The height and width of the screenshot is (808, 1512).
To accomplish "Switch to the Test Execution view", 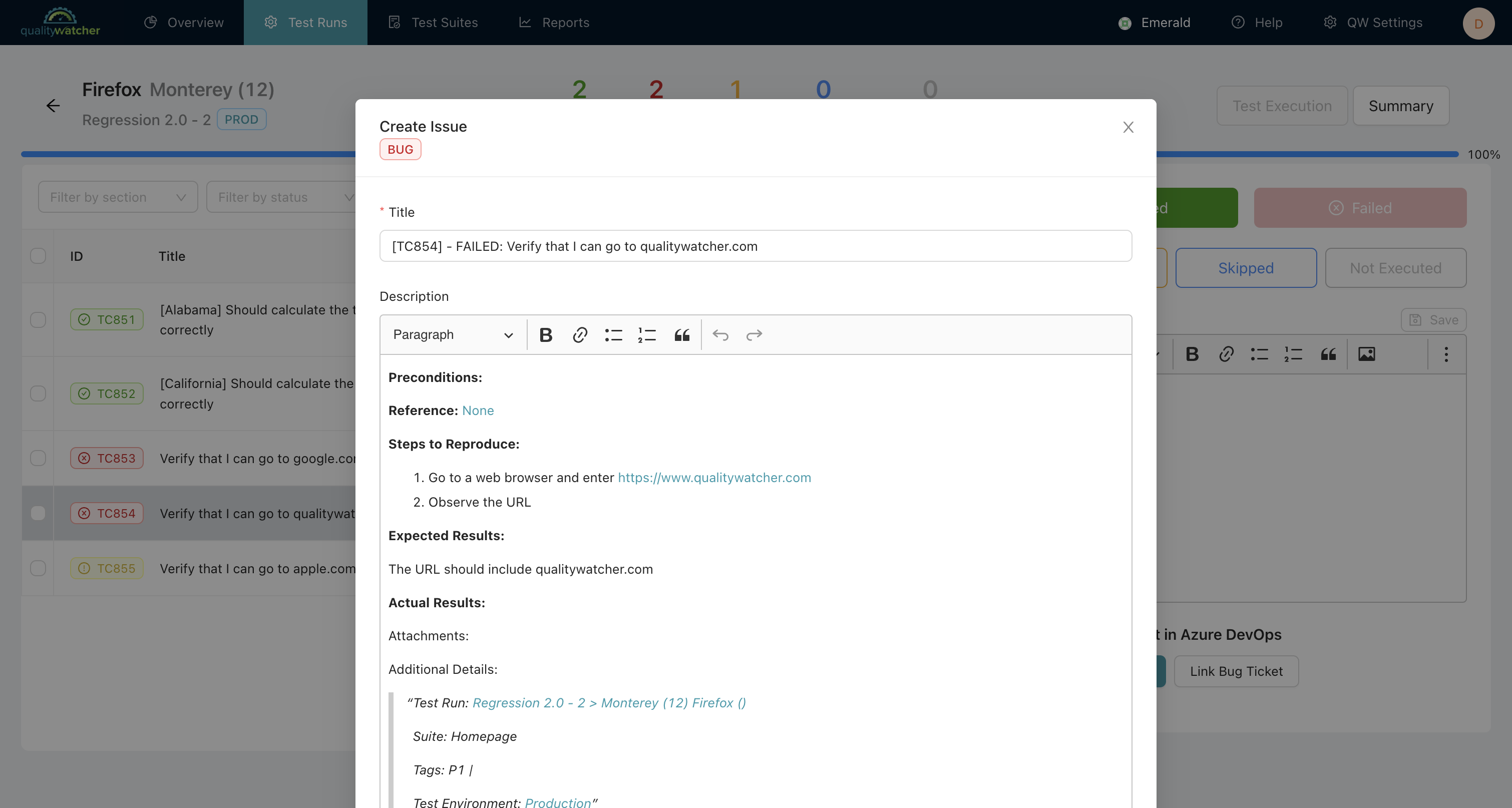I will click(x=1282, y=106).
